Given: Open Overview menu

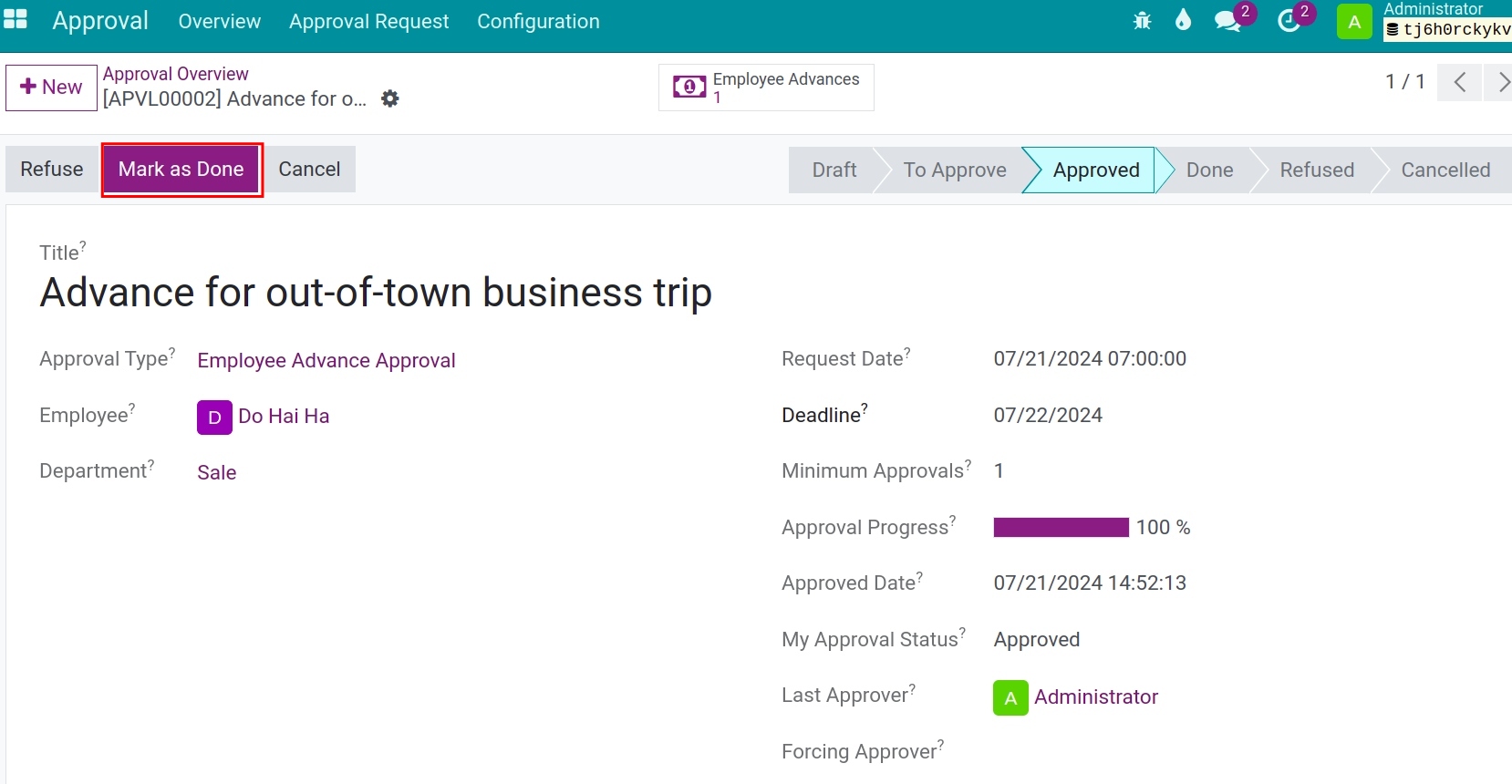Looking at the screenshot, I should click(220, 21).
